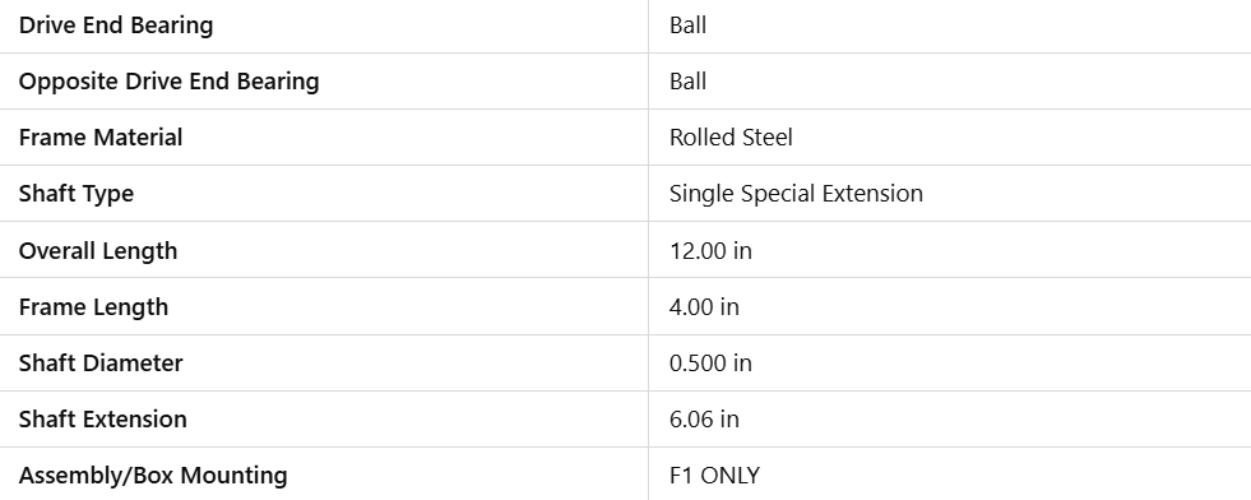The height and width of the screenshot is (500, 1251).
Task: Click the Shaft Diameter label
Action: coord(101,363)
